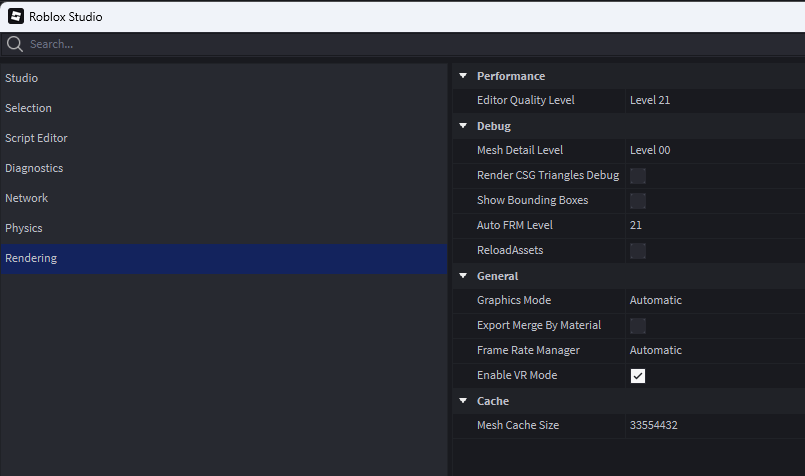
Task: Click the Roblox Studio window title
Action: coord(66,17)
